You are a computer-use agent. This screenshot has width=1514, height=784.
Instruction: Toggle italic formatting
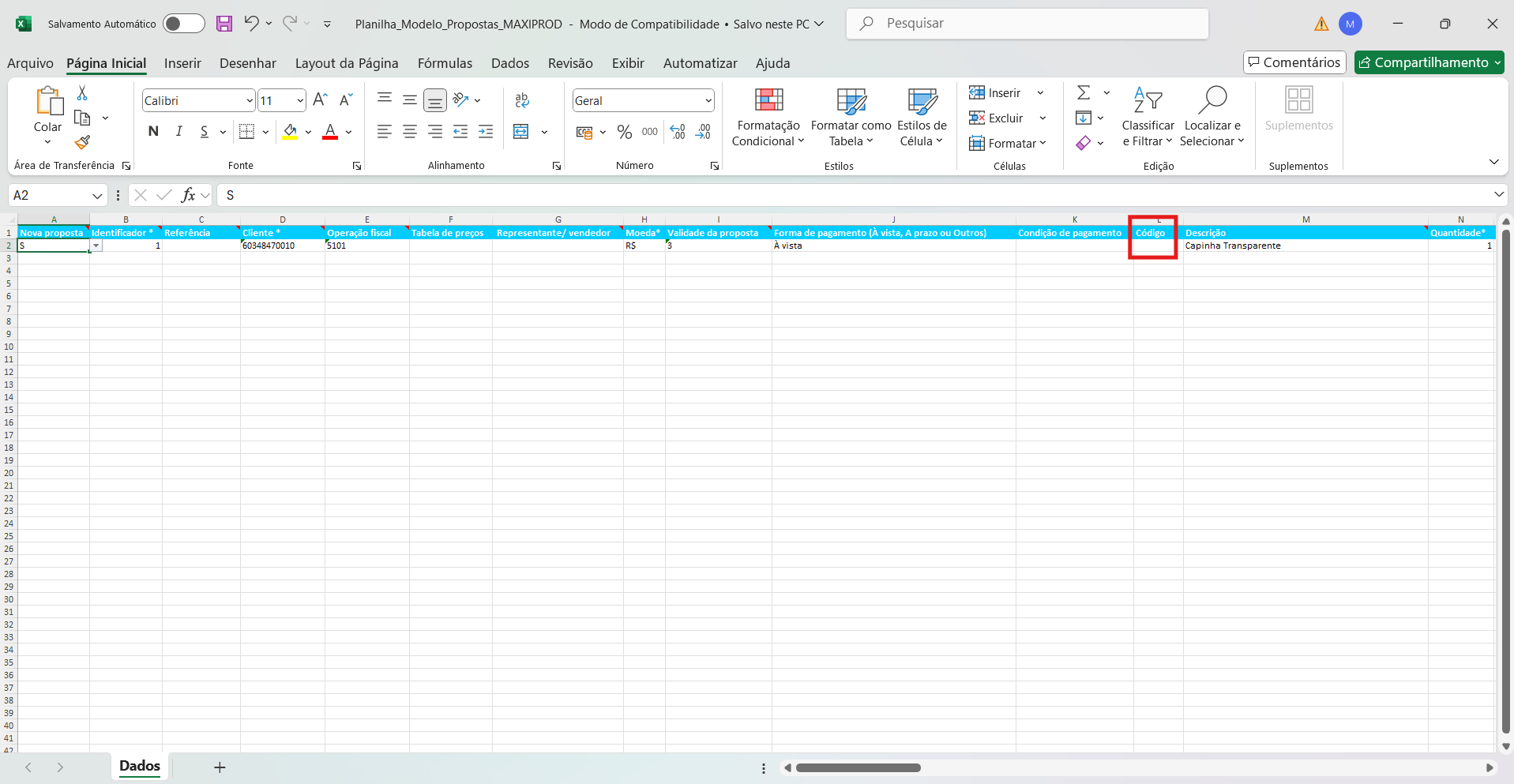pos(179,132)
